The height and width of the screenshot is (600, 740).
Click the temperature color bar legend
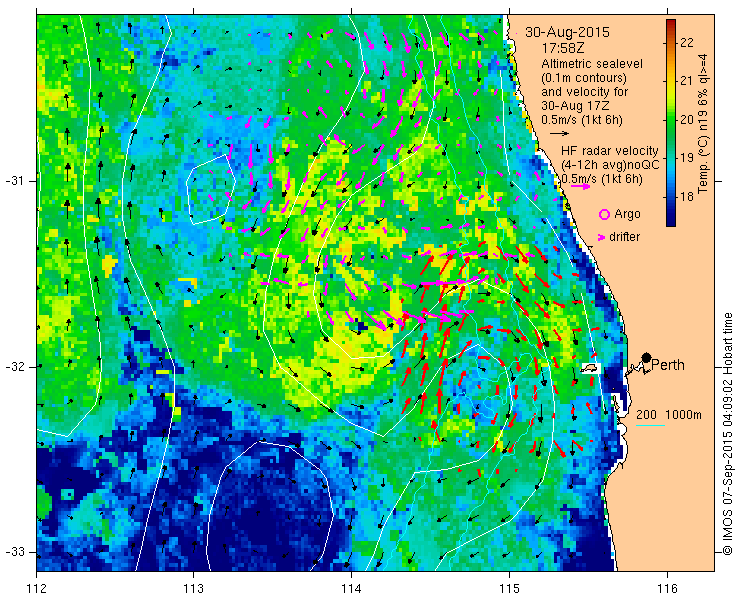click(671, 123)
